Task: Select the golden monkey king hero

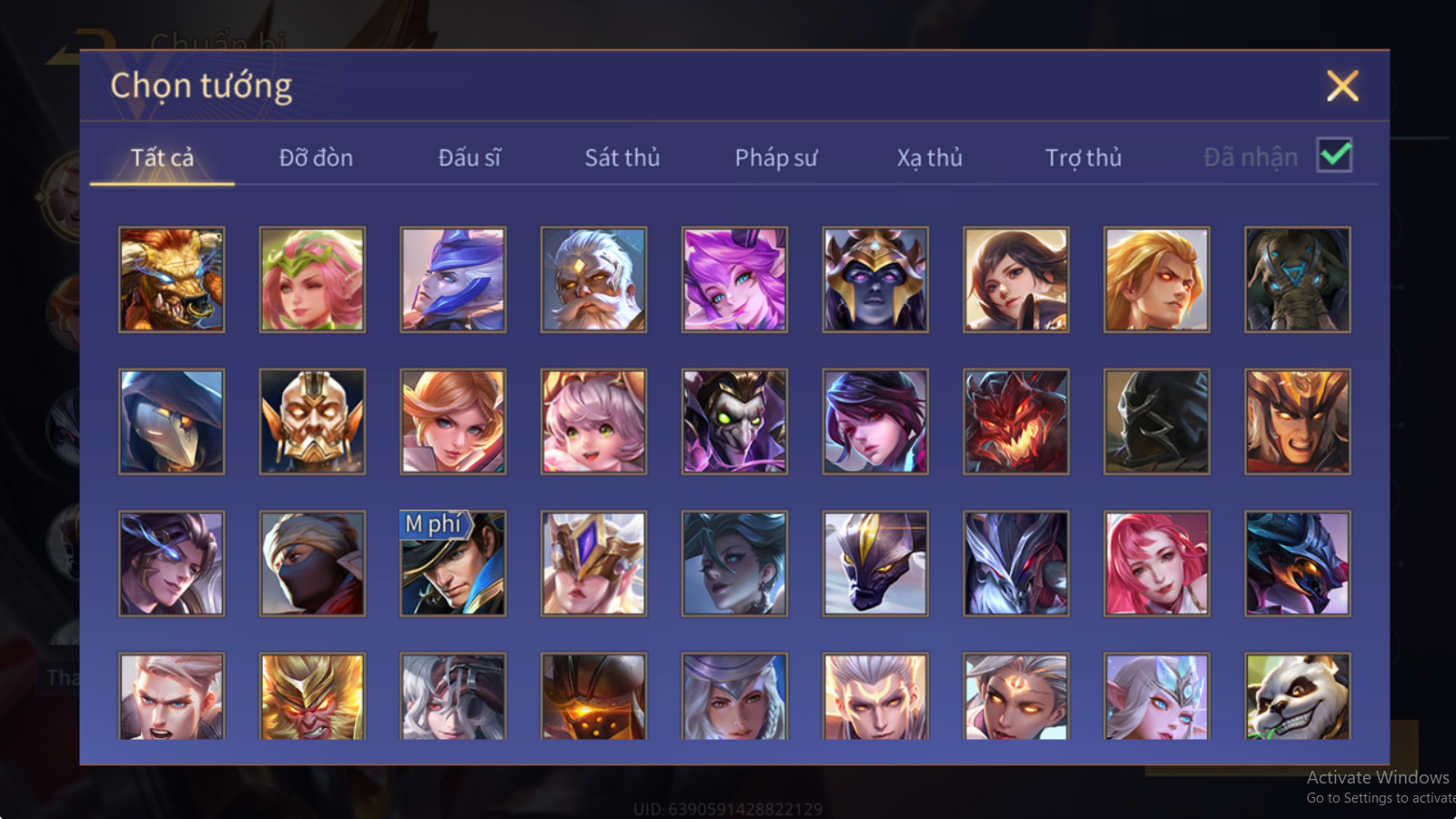Action: click(312, 696)
